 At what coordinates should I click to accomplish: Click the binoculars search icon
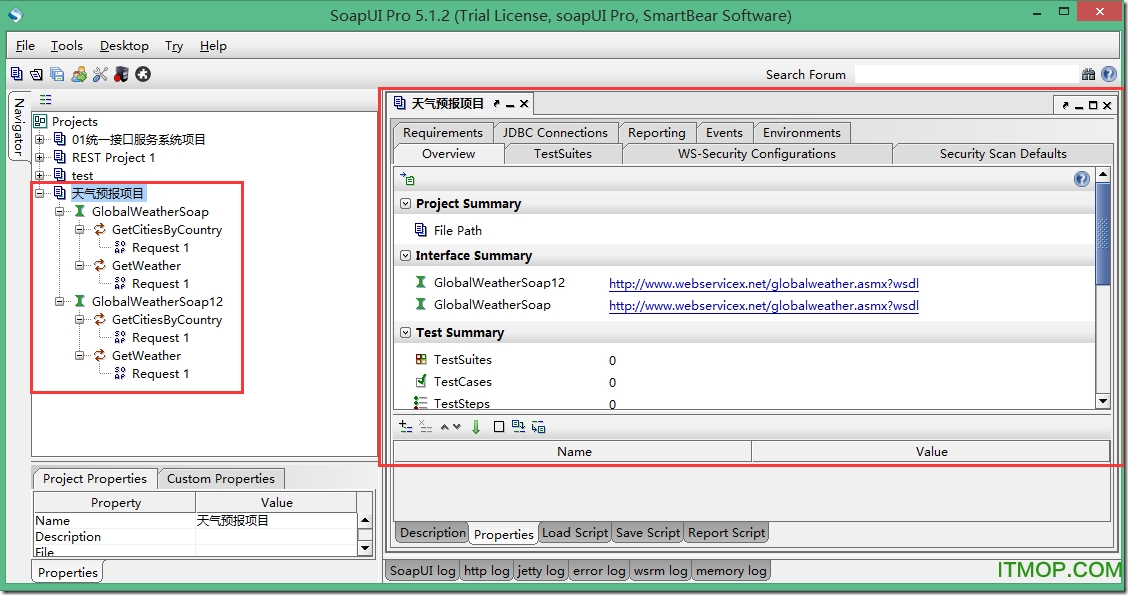1088,74
